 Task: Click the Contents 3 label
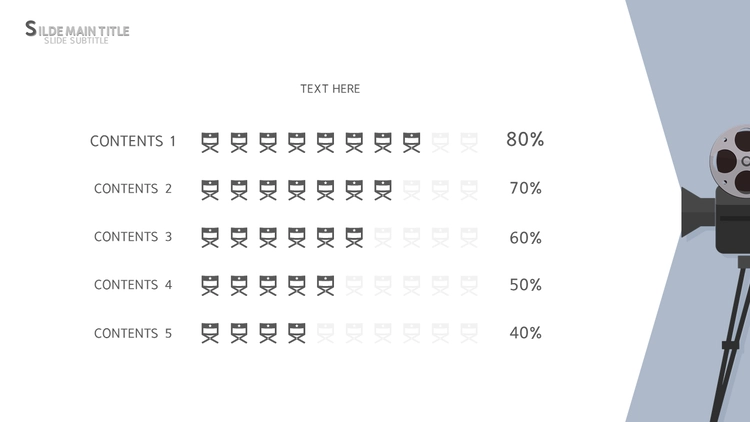click(133, 237)
